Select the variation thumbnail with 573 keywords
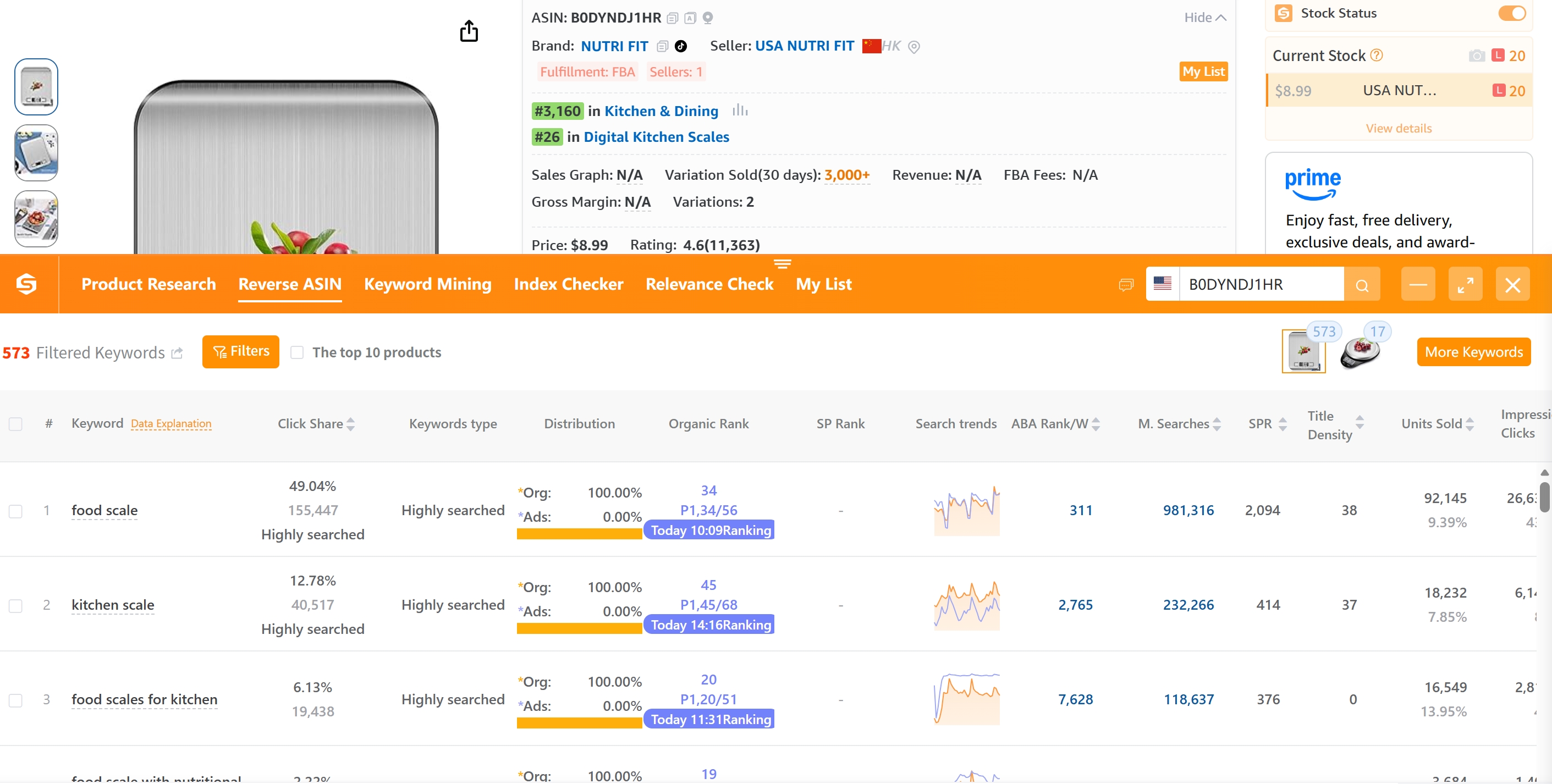Image resolution: width=1552 pixels, height=784 pixels. [x=1304, y=351]
